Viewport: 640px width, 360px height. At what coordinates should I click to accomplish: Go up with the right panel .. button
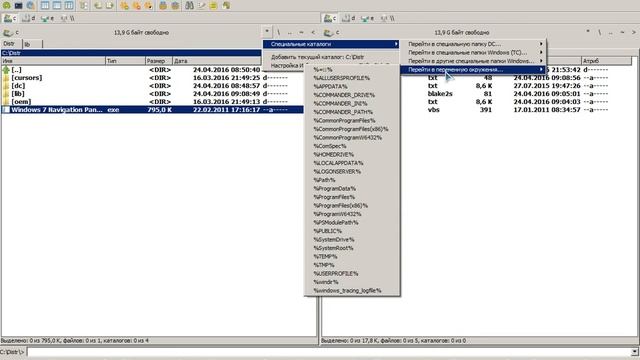click(611, 32)
